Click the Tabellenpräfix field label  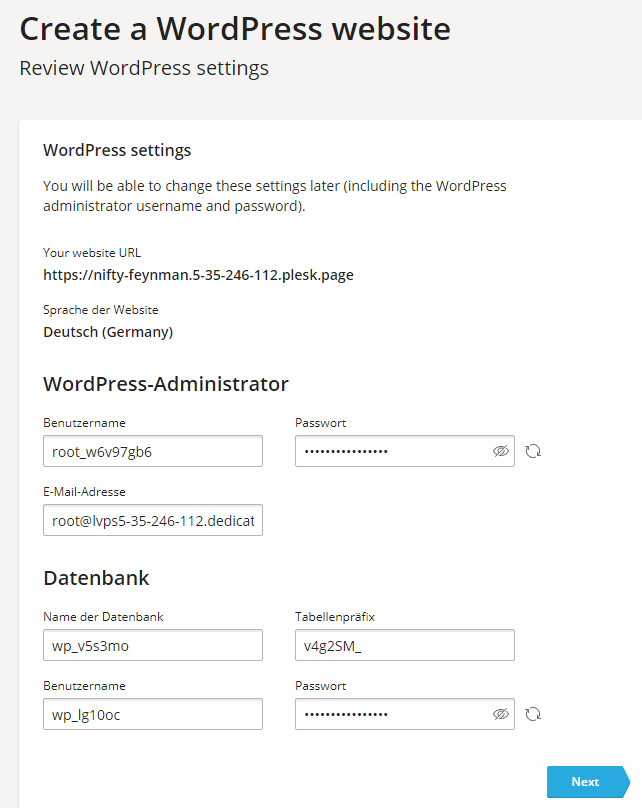click(334, 617)
